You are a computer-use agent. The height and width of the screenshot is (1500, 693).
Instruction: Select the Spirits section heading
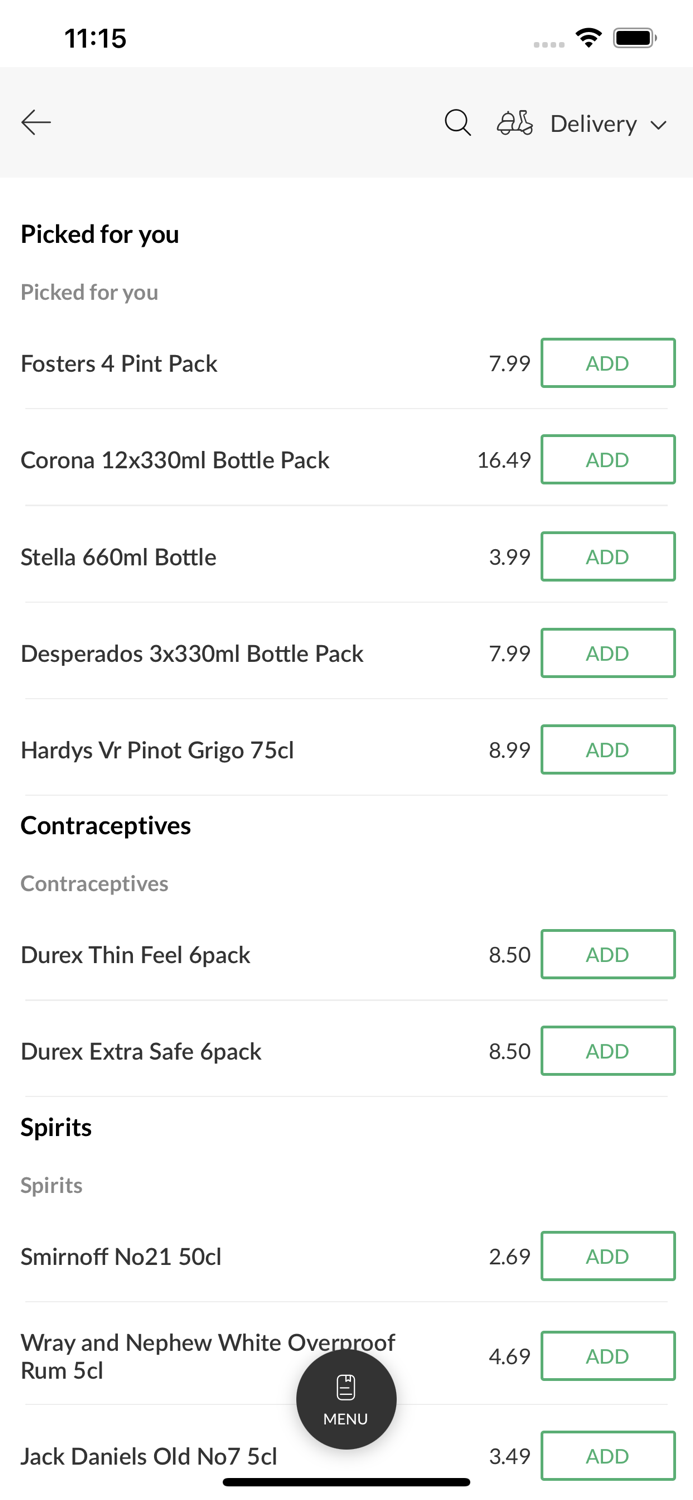[x=56, y=1127]
